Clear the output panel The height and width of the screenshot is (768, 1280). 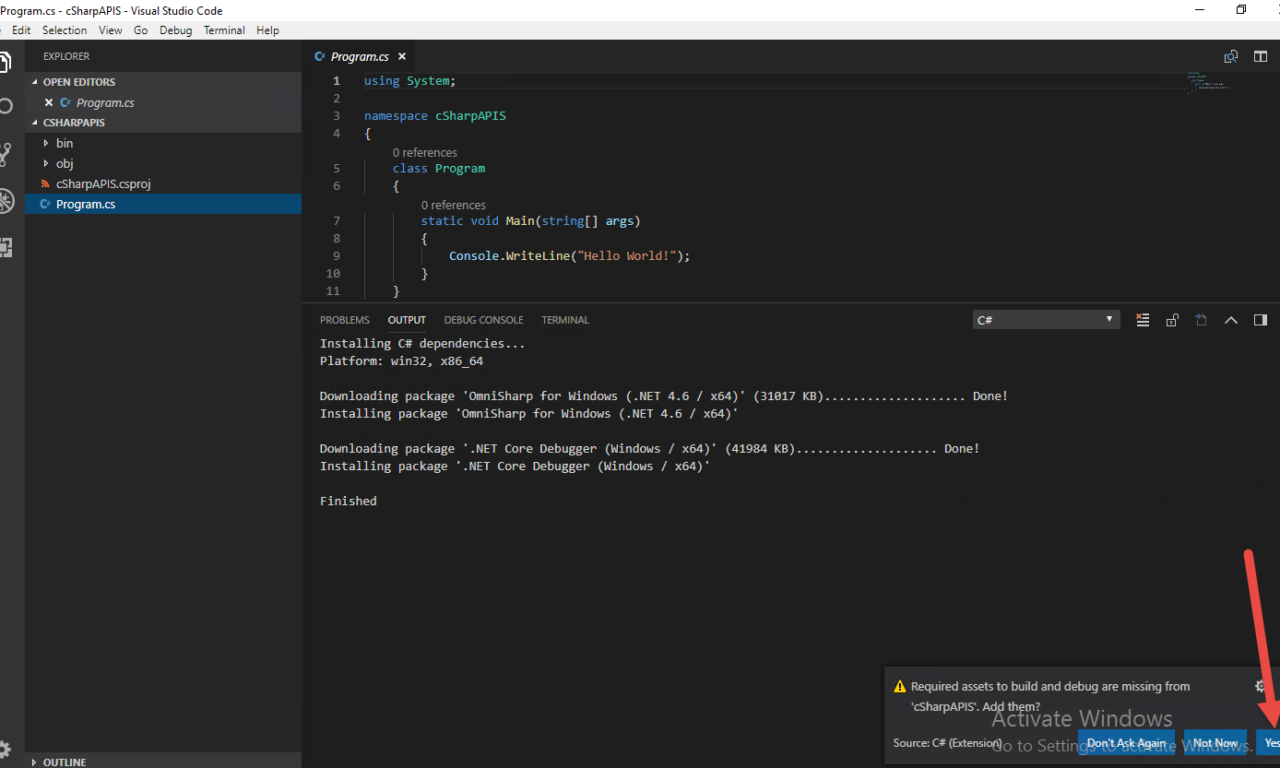pyautogui.click(x=1143, y=320)
